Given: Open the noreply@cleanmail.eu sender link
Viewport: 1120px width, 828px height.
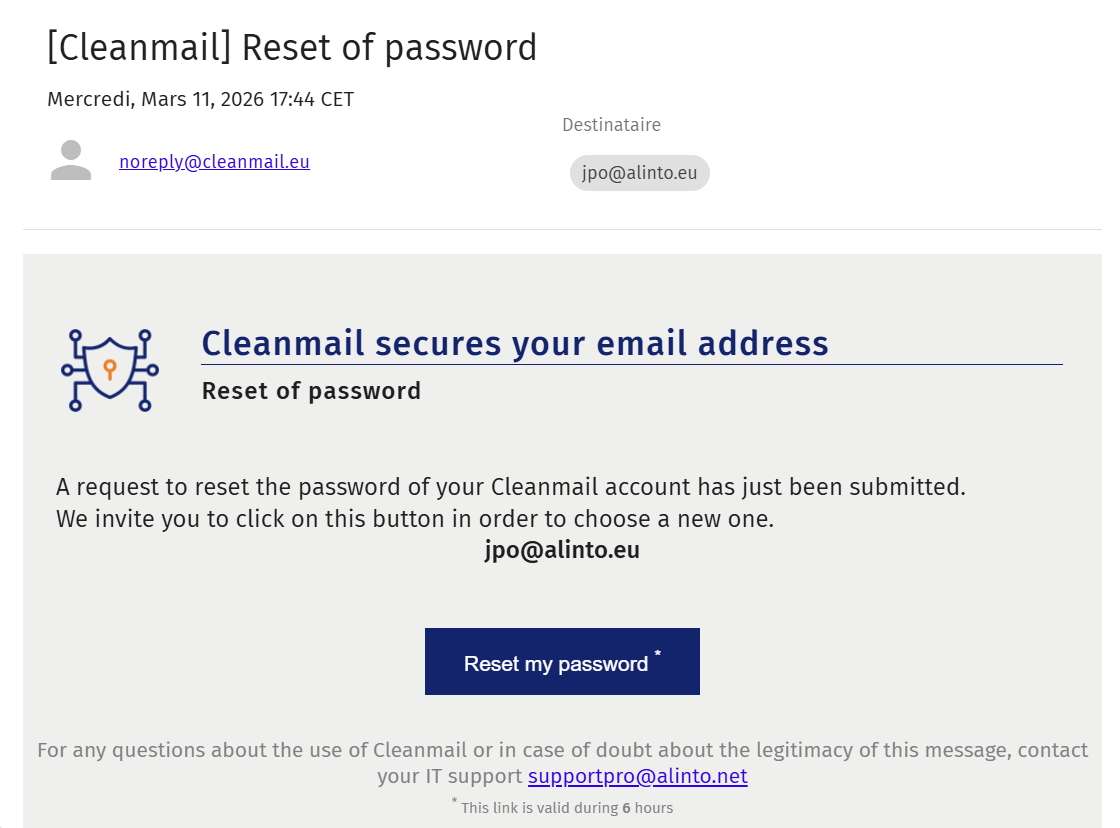Looking at the screenshot, I should [x=214, y=161].
